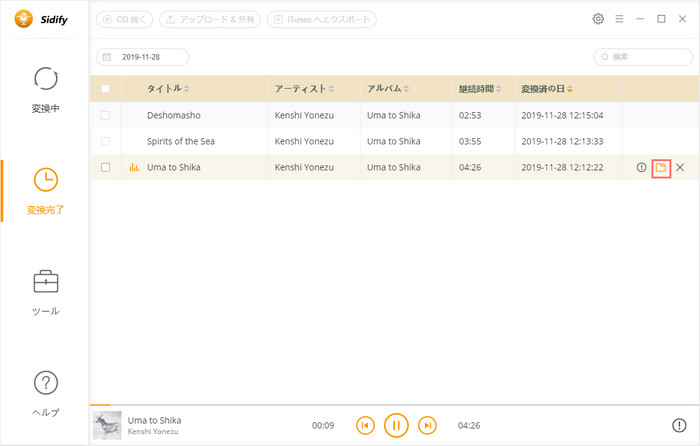Open the hamburger menu
This screenshot has width=700, height=446.
point(619,19)
